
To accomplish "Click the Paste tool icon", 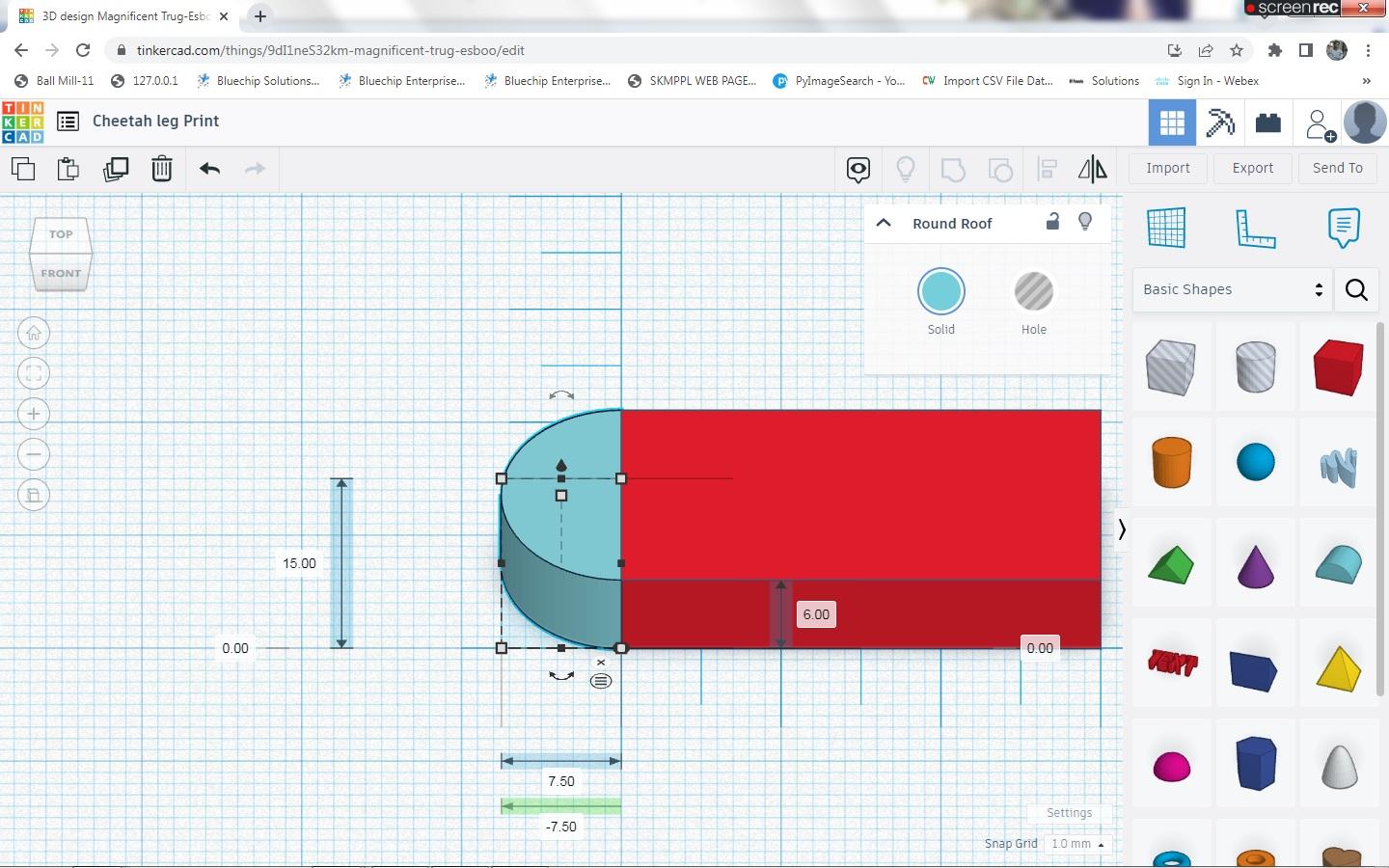I will [x=68, y=169].
